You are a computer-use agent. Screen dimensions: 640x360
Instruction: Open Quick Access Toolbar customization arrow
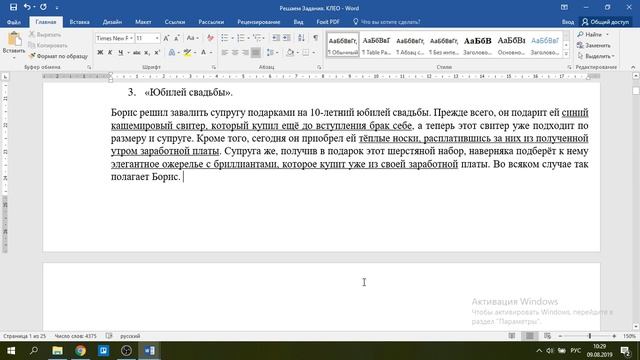(57, 8)
